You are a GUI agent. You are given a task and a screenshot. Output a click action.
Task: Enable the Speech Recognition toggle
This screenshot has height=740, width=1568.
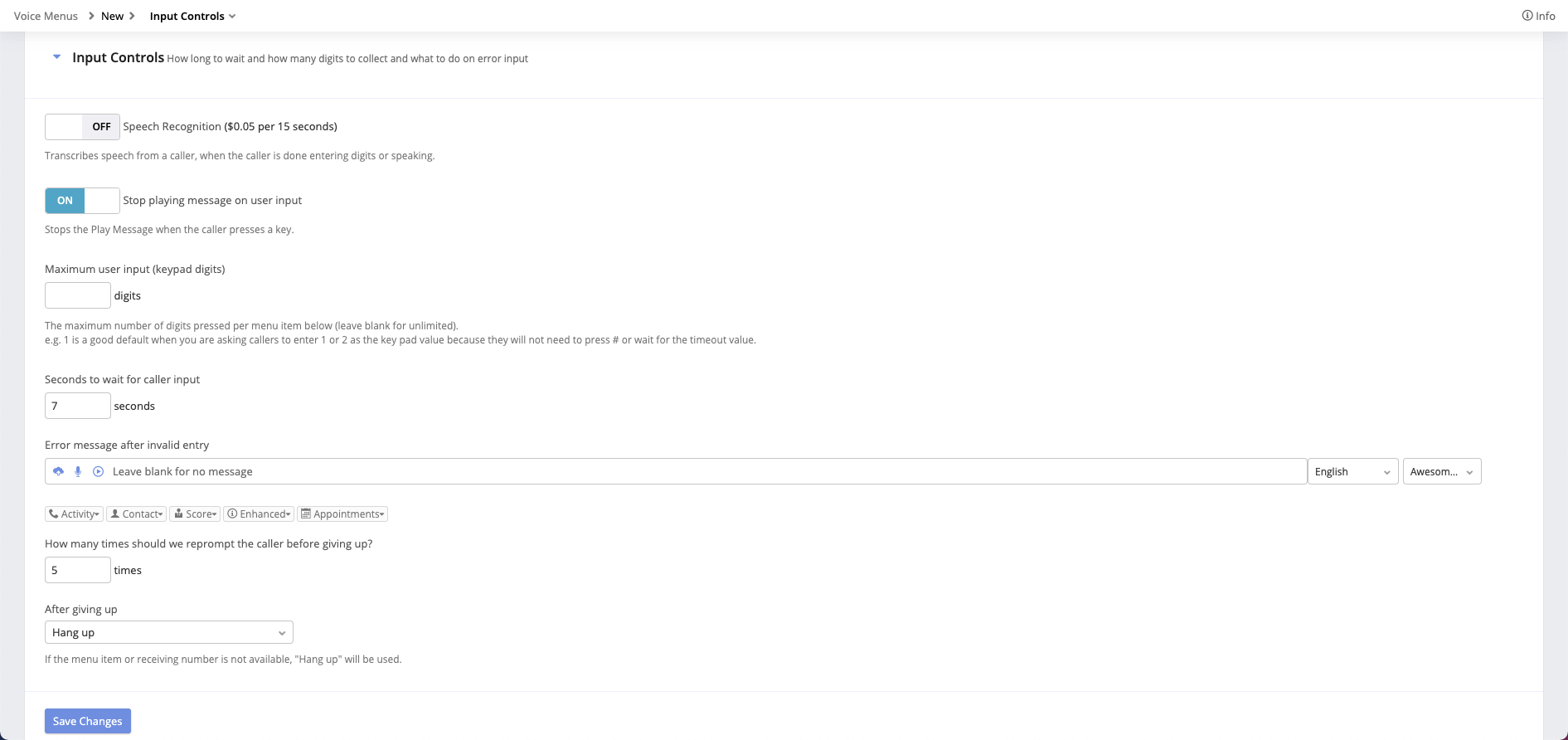tap(82, 127)
